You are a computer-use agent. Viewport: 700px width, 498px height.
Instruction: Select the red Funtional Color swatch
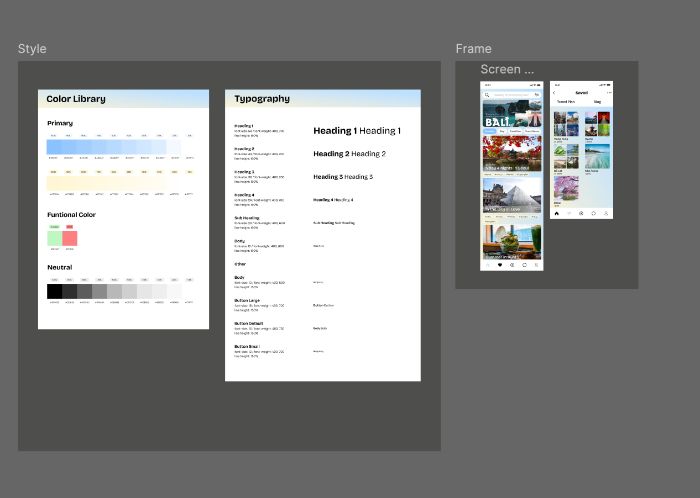[x=70, y=238]
